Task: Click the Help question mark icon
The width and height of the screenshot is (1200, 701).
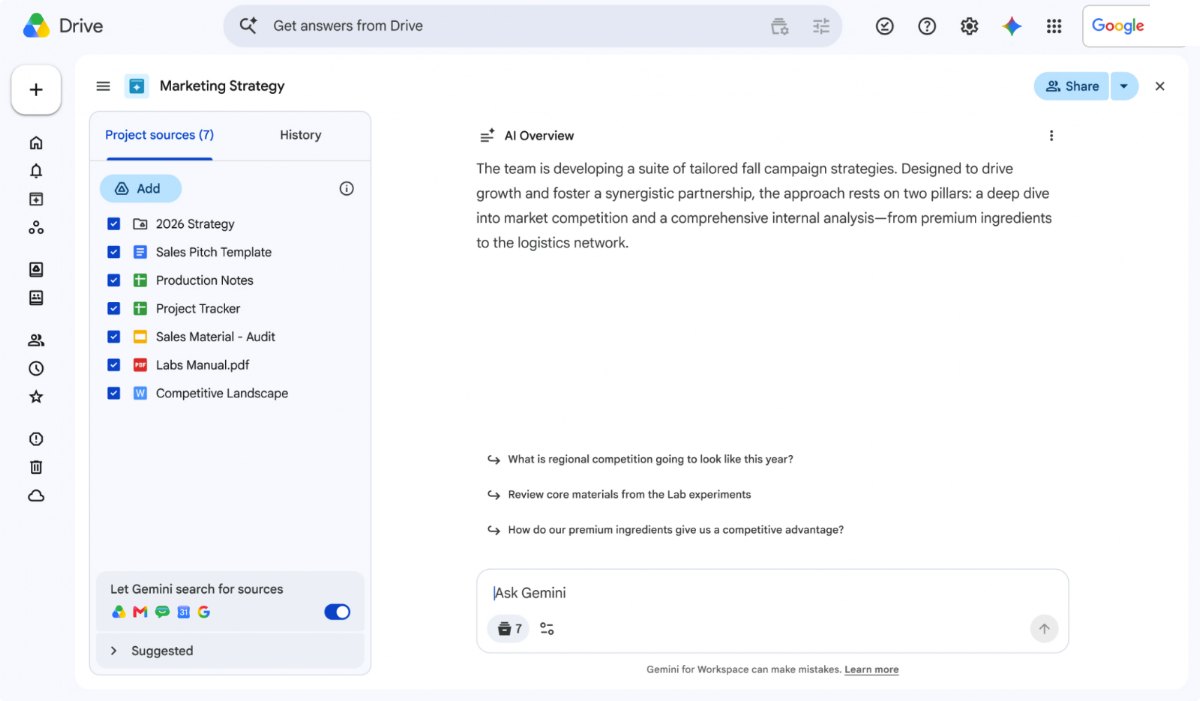Action: (927, 27)
